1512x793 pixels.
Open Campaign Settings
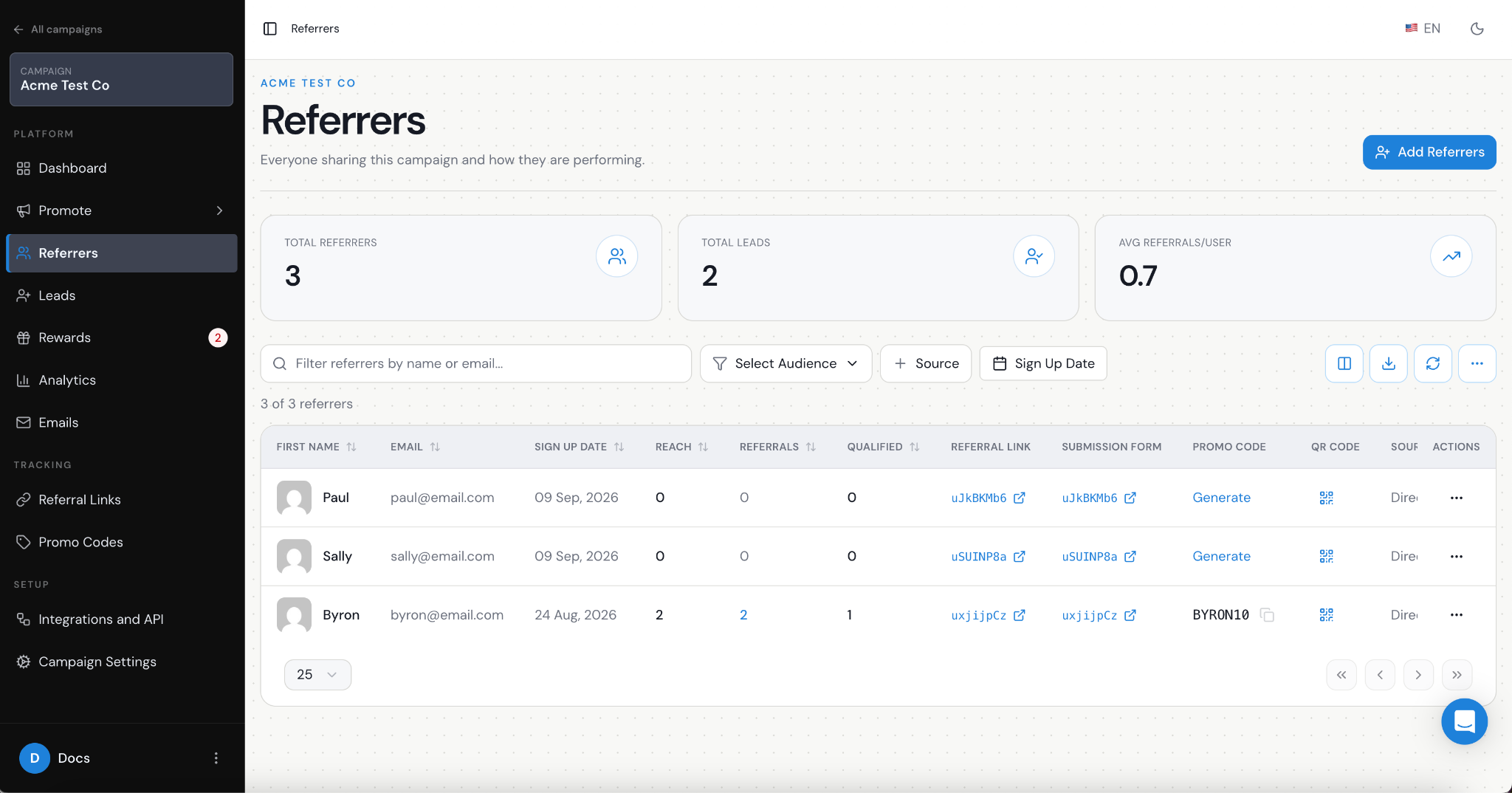coord(122,662)
